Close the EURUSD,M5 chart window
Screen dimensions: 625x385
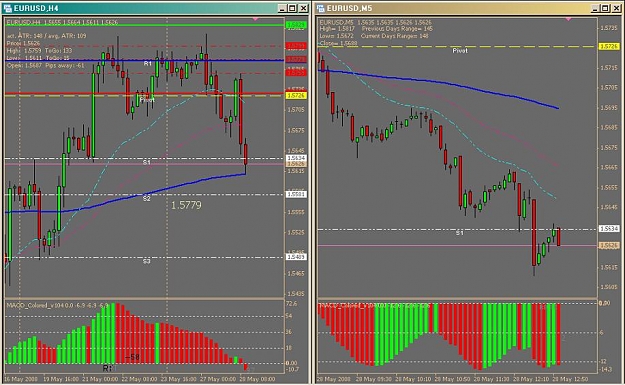pyautogui.click(x=616, y=8)
